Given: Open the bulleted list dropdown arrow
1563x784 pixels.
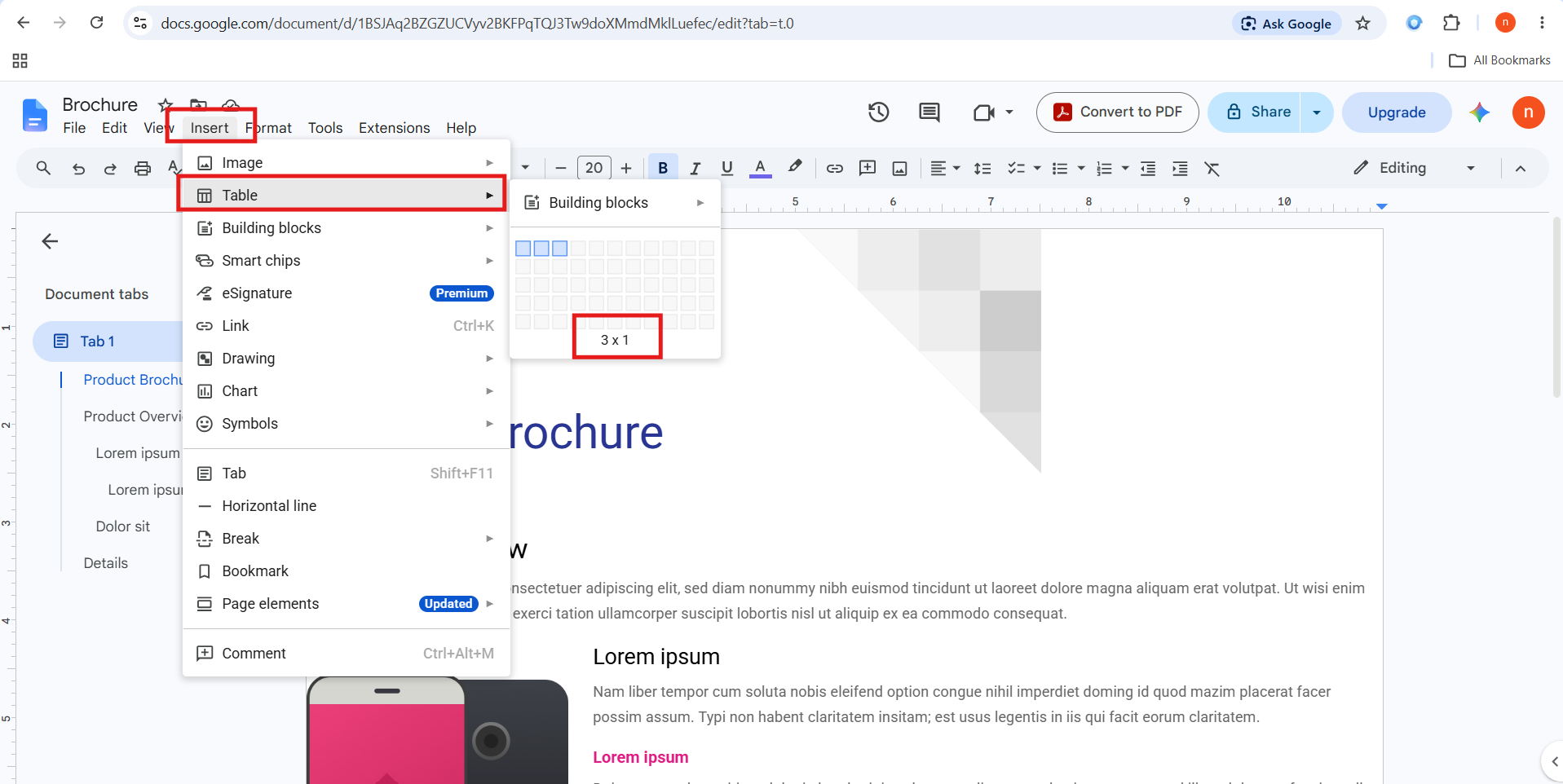Looking at the screenshot, I should pyautogui.click(x=1081, y=168).
